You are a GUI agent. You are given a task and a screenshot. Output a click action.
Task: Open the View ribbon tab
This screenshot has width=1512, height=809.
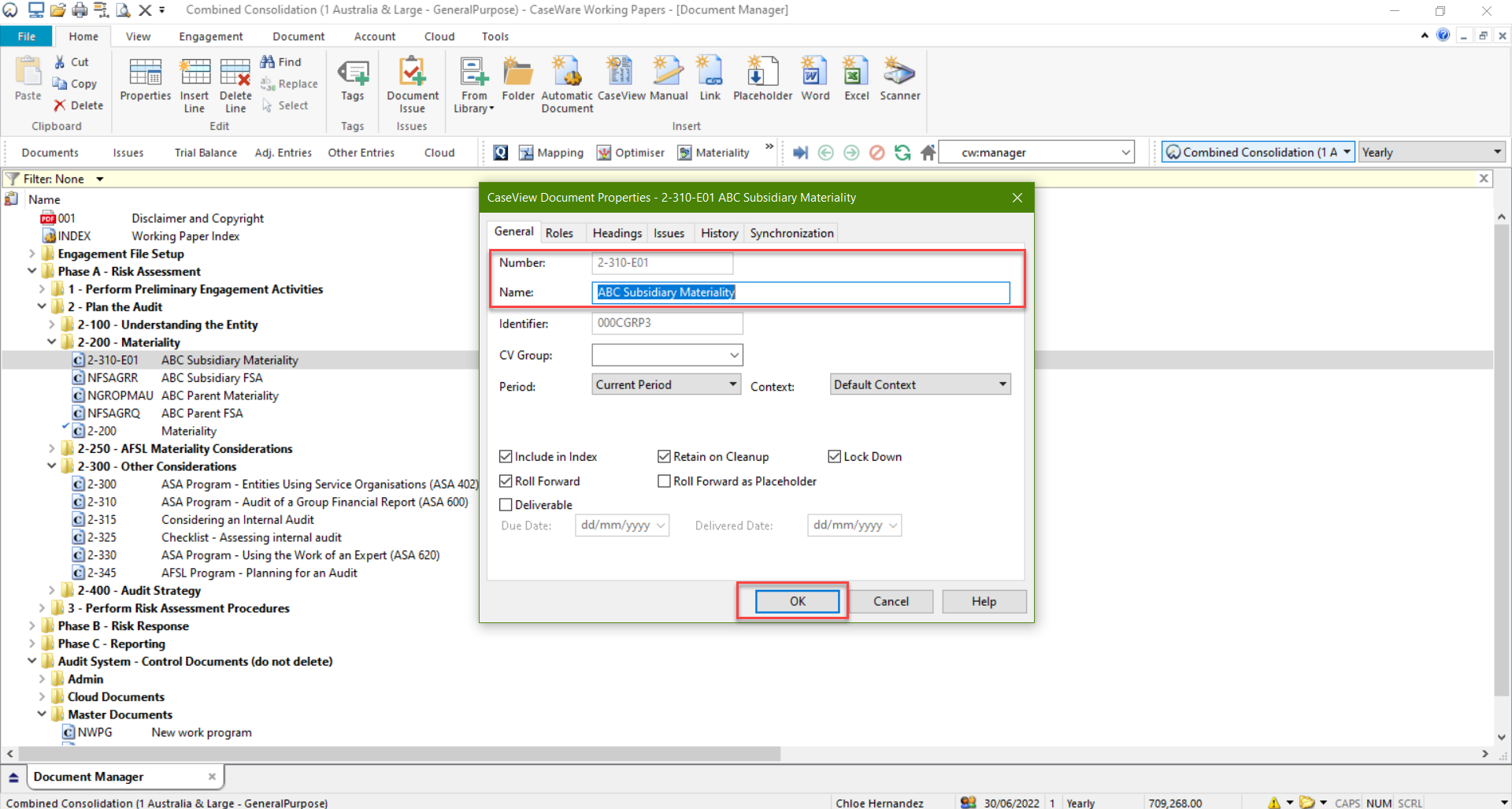(x=138, y=36)
